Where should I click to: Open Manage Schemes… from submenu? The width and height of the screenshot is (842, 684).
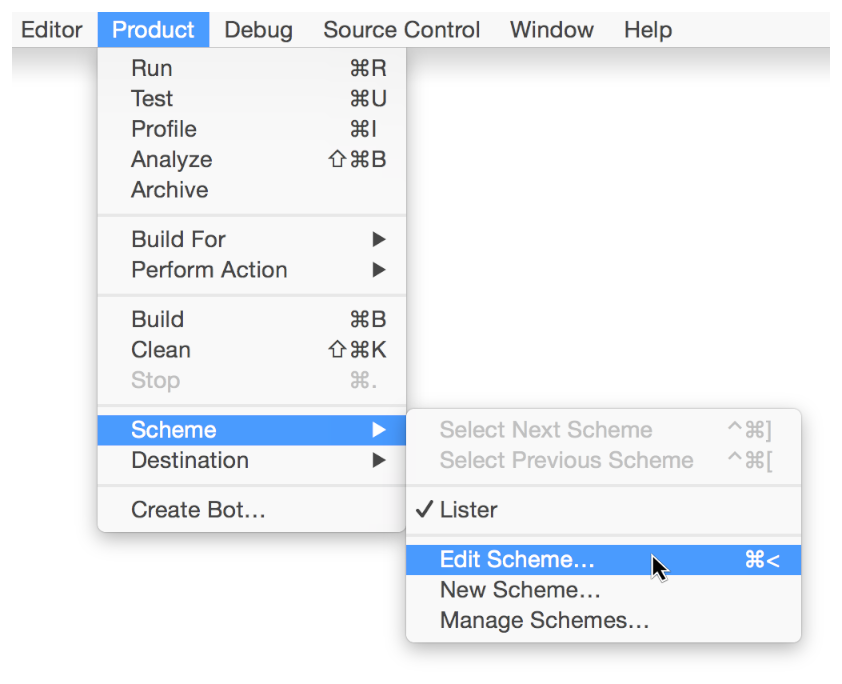(544, 620)
